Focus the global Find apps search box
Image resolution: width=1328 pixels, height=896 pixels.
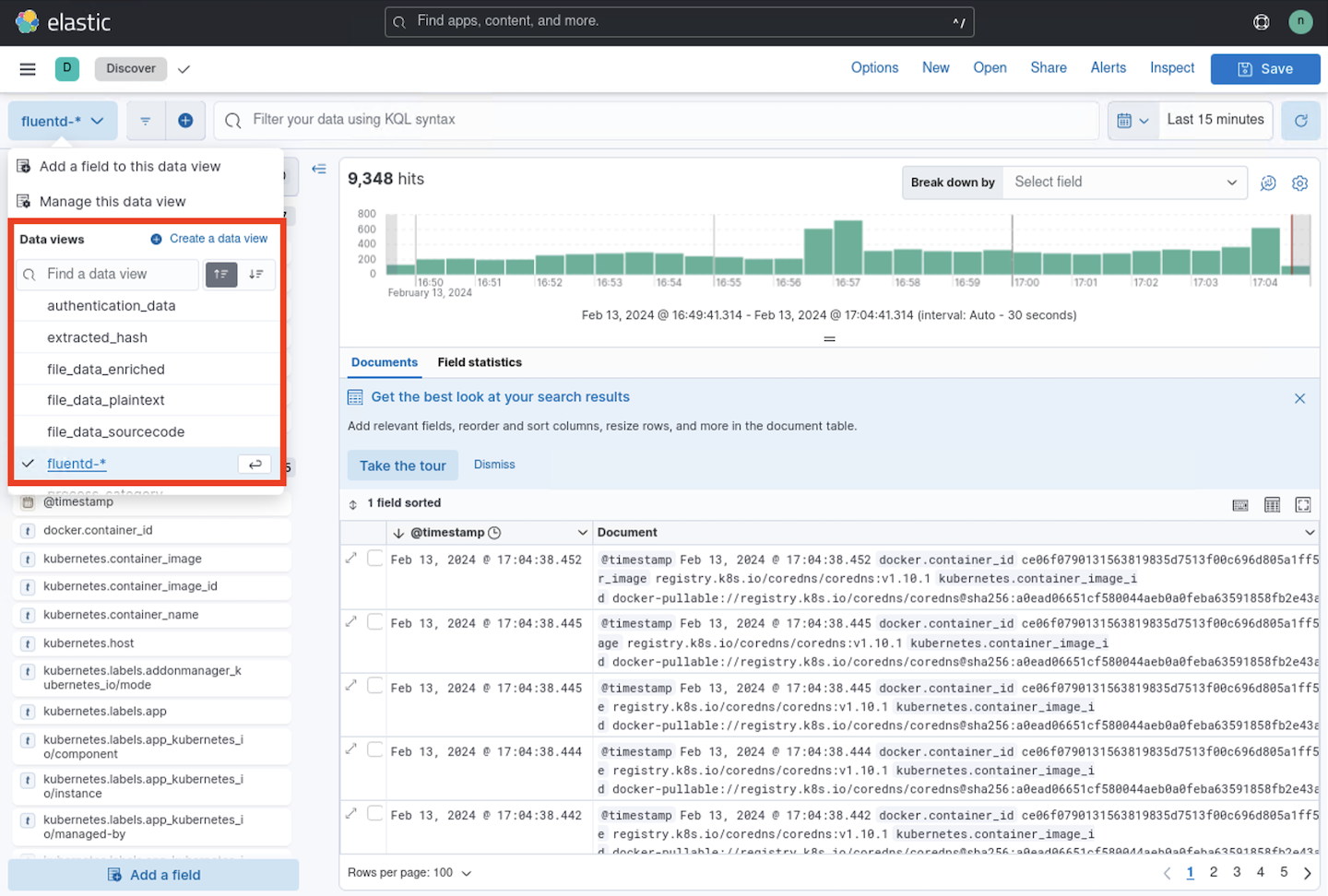click(x=679, y=22)
